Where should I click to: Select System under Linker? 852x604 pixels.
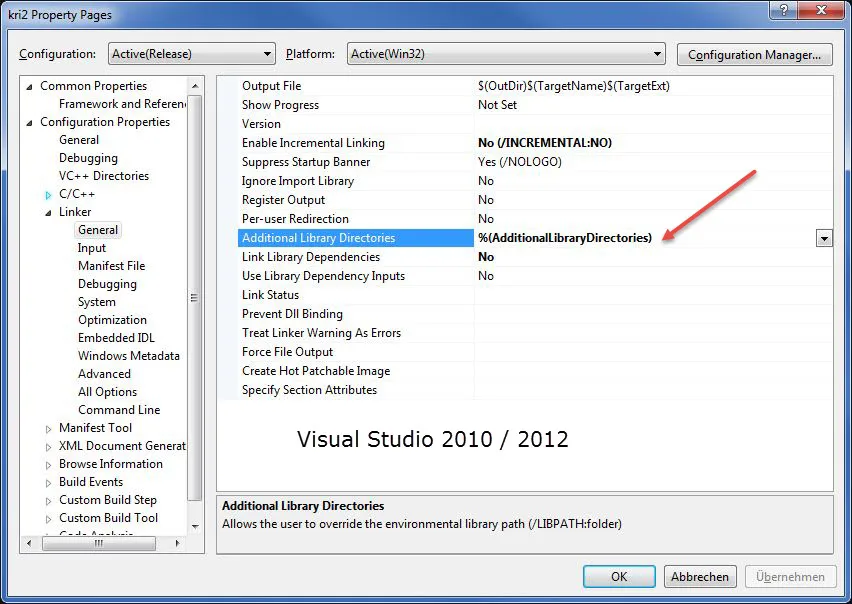coord(96,301)
